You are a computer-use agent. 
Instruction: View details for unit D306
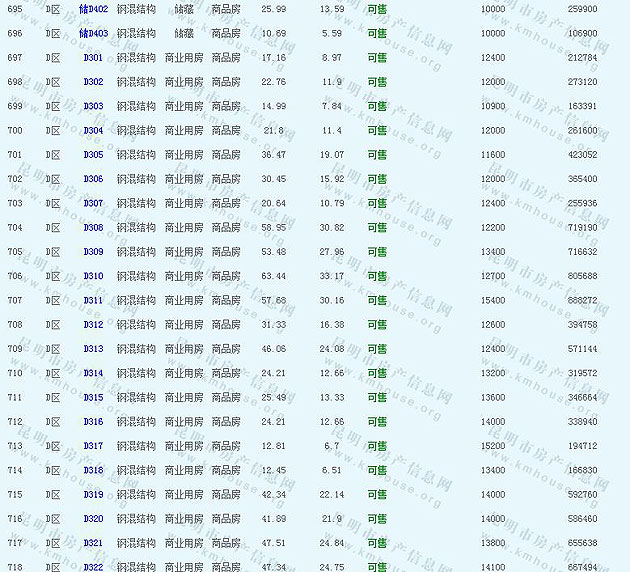pos(93,179)
